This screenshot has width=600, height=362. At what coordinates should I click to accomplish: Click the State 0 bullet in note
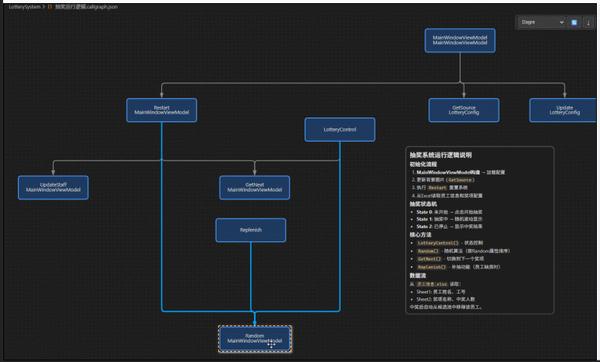coord(449,212)
